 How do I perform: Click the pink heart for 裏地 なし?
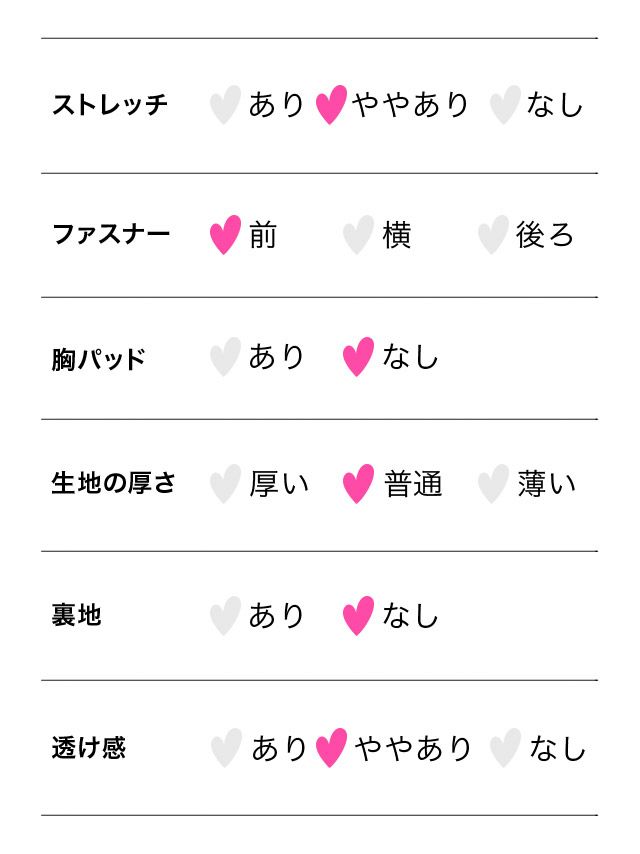tap(358, 616)
